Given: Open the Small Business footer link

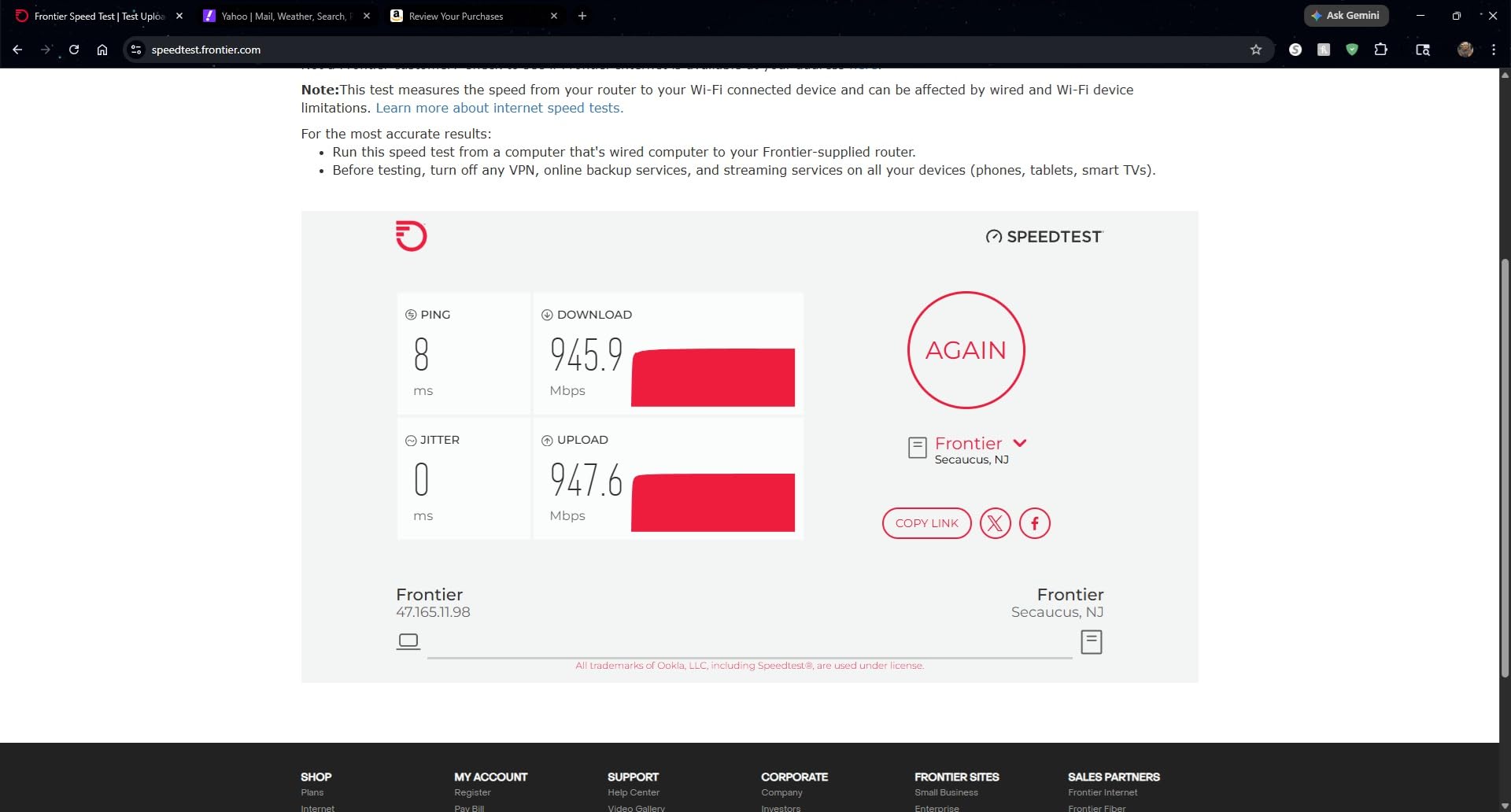Looking at the screenshot, I should tap(946, 792).
